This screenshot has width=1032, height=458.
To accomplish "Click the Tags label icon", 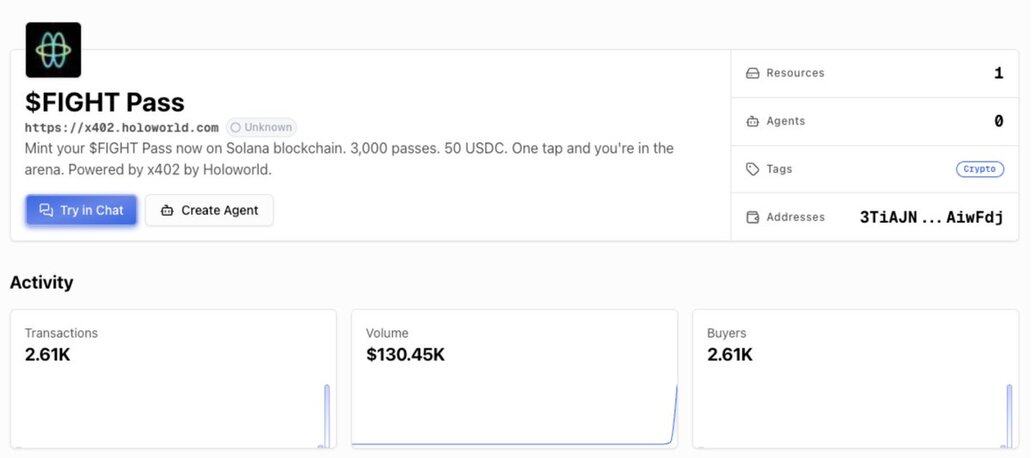I will pyautogui.click(x=753, y=169).
